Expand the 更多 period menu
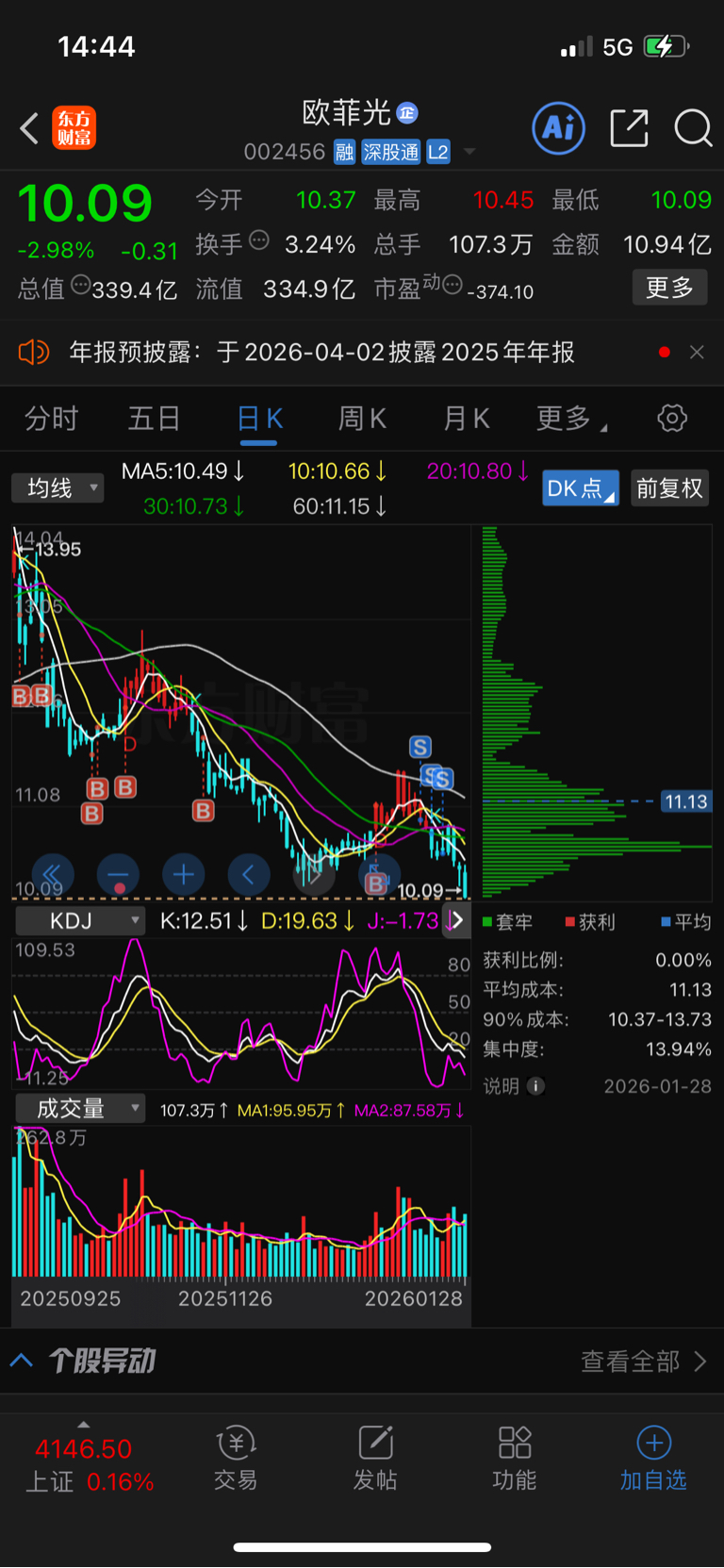Screen dimensions: 724x1568 [x=571, y=419]
